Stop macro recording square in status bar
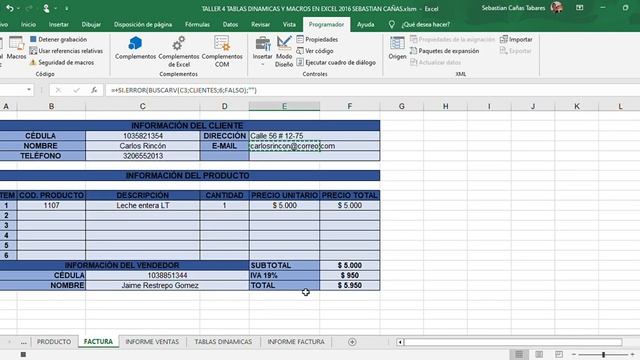 point(23,354)
